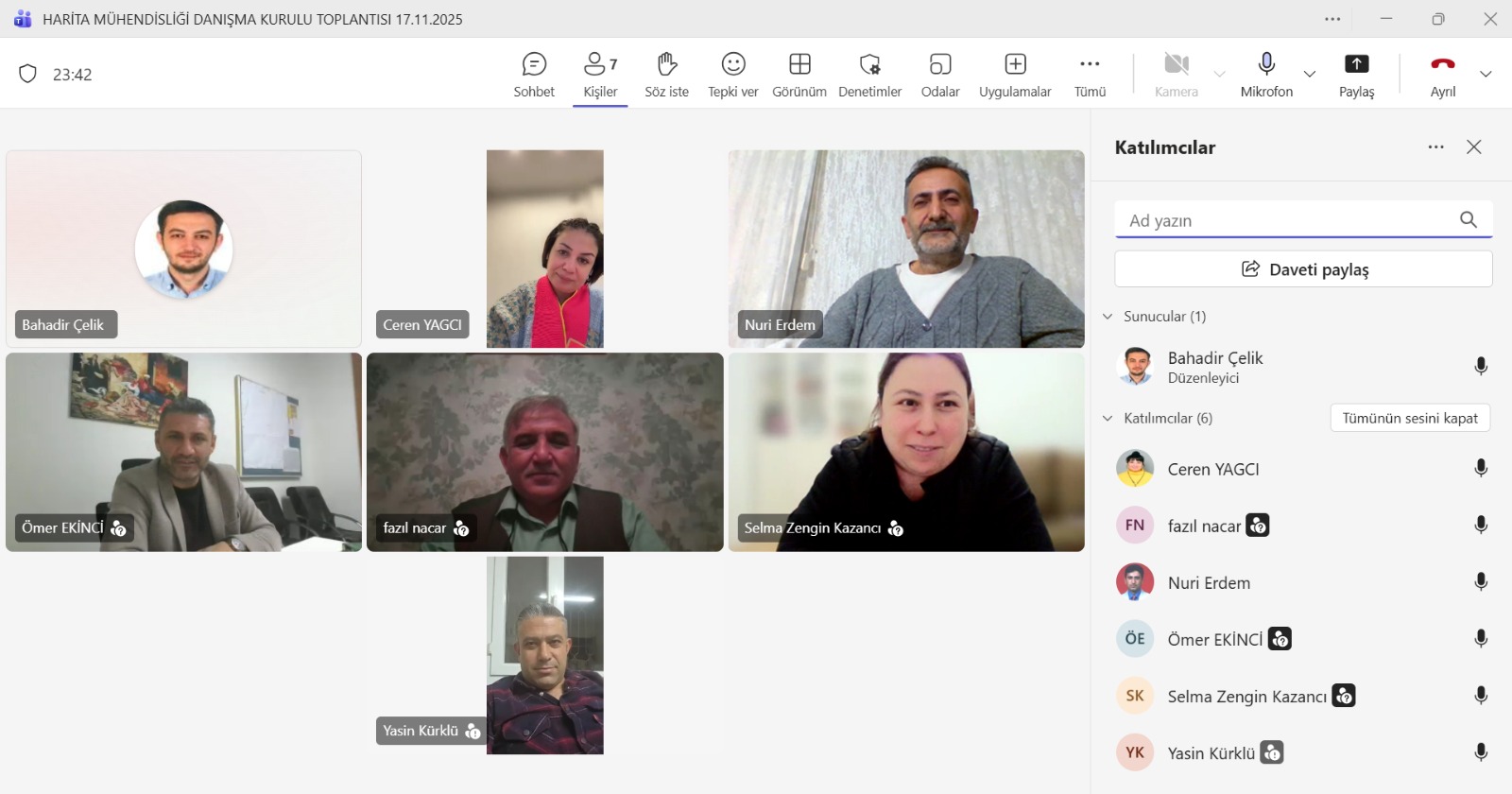This screenshot has height=794, width=1512.
Task: Collapse the Sunucular section
Action: (1108, 317)
